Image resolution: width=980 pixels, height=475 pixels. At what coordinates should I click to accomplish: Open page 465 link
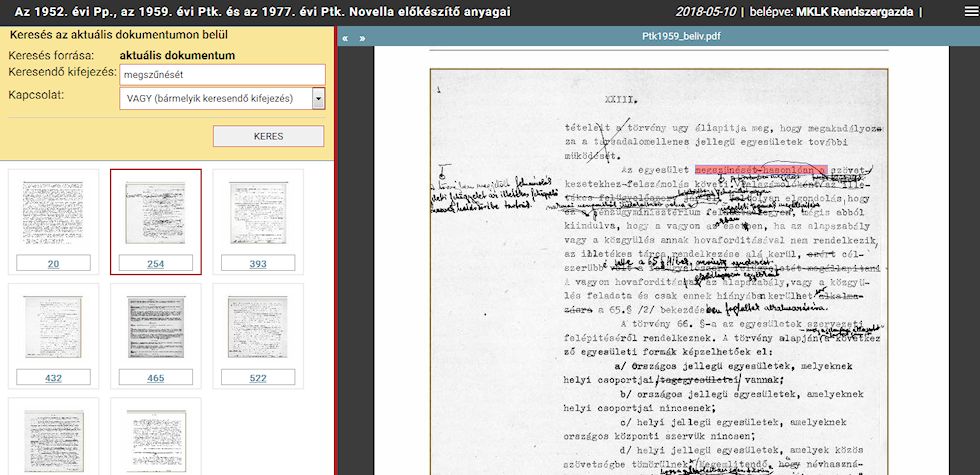[156, 378]
